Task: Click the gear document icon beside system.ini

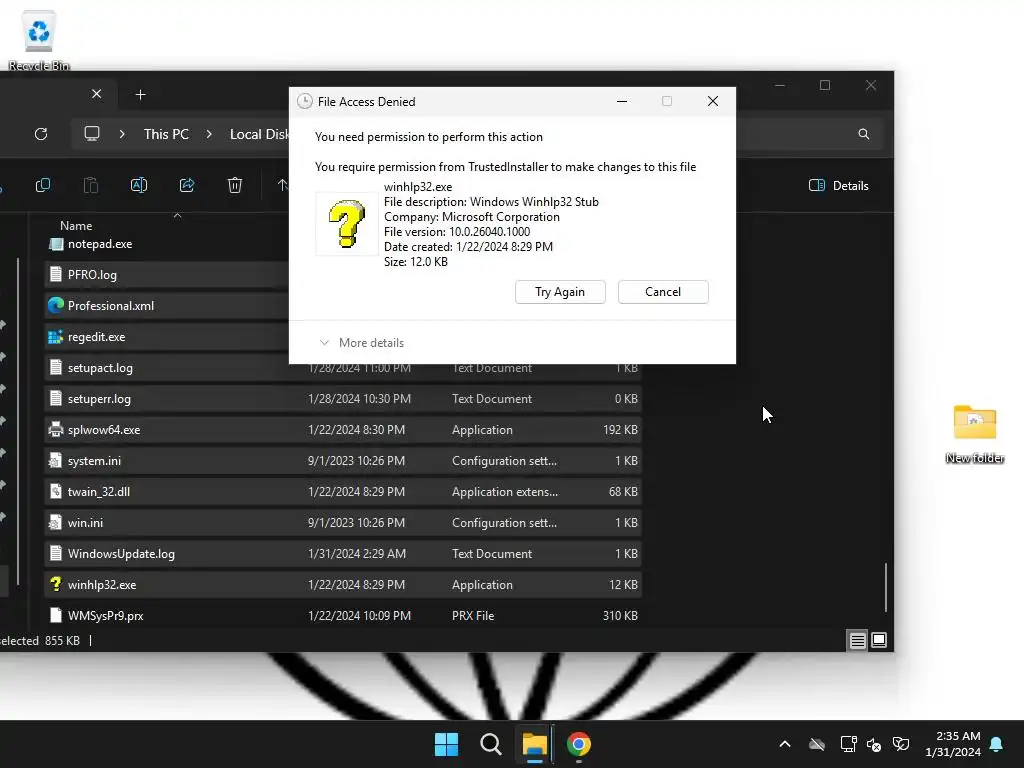Action: click(56, 460)
